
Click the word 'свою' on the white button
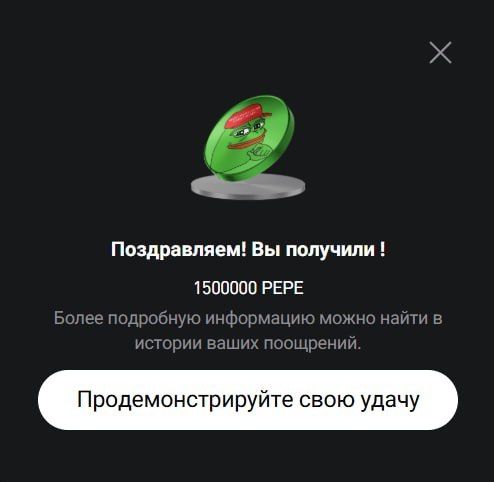(x=327, y=400)
